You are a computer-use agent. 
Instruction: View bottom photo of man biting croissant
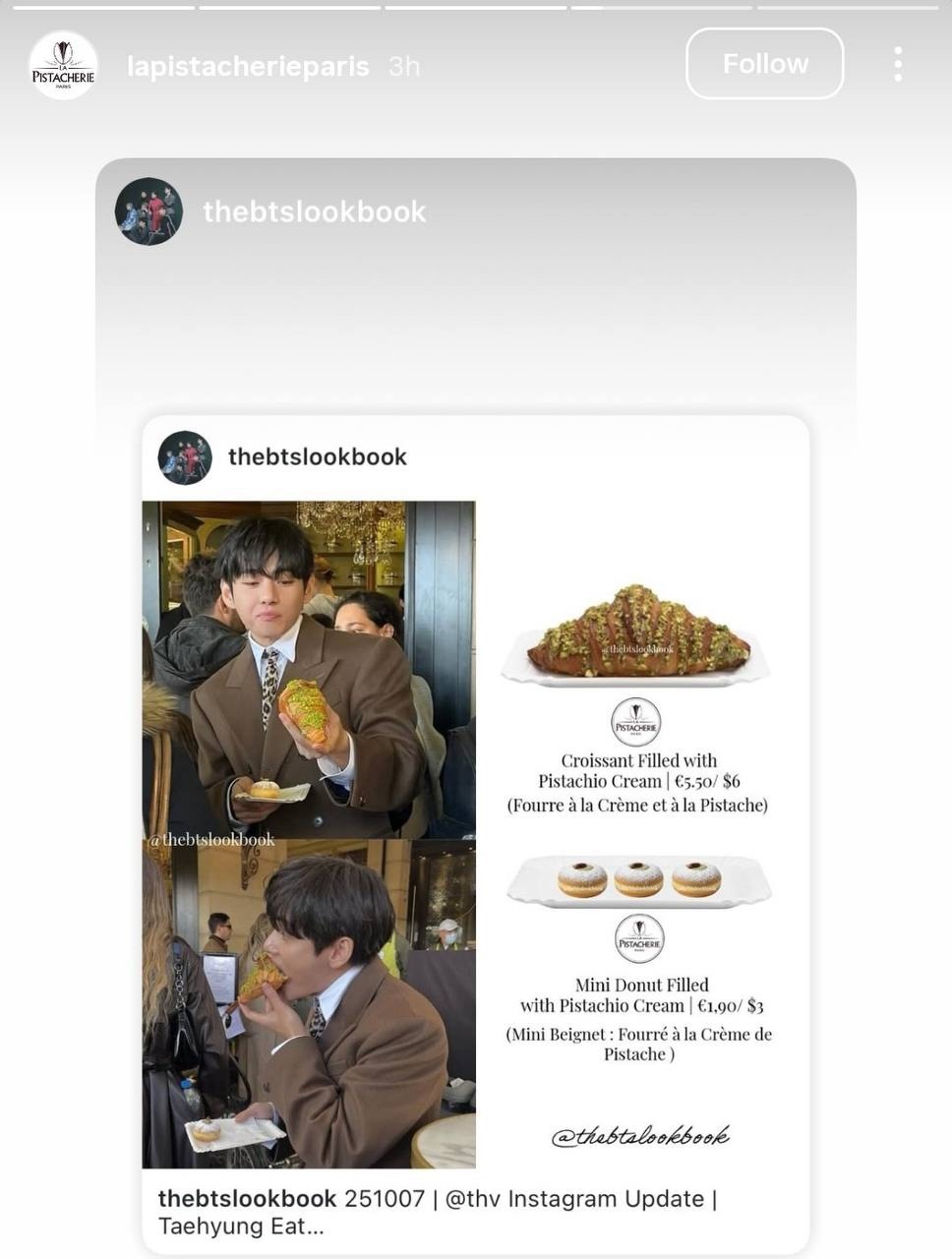309,1003
